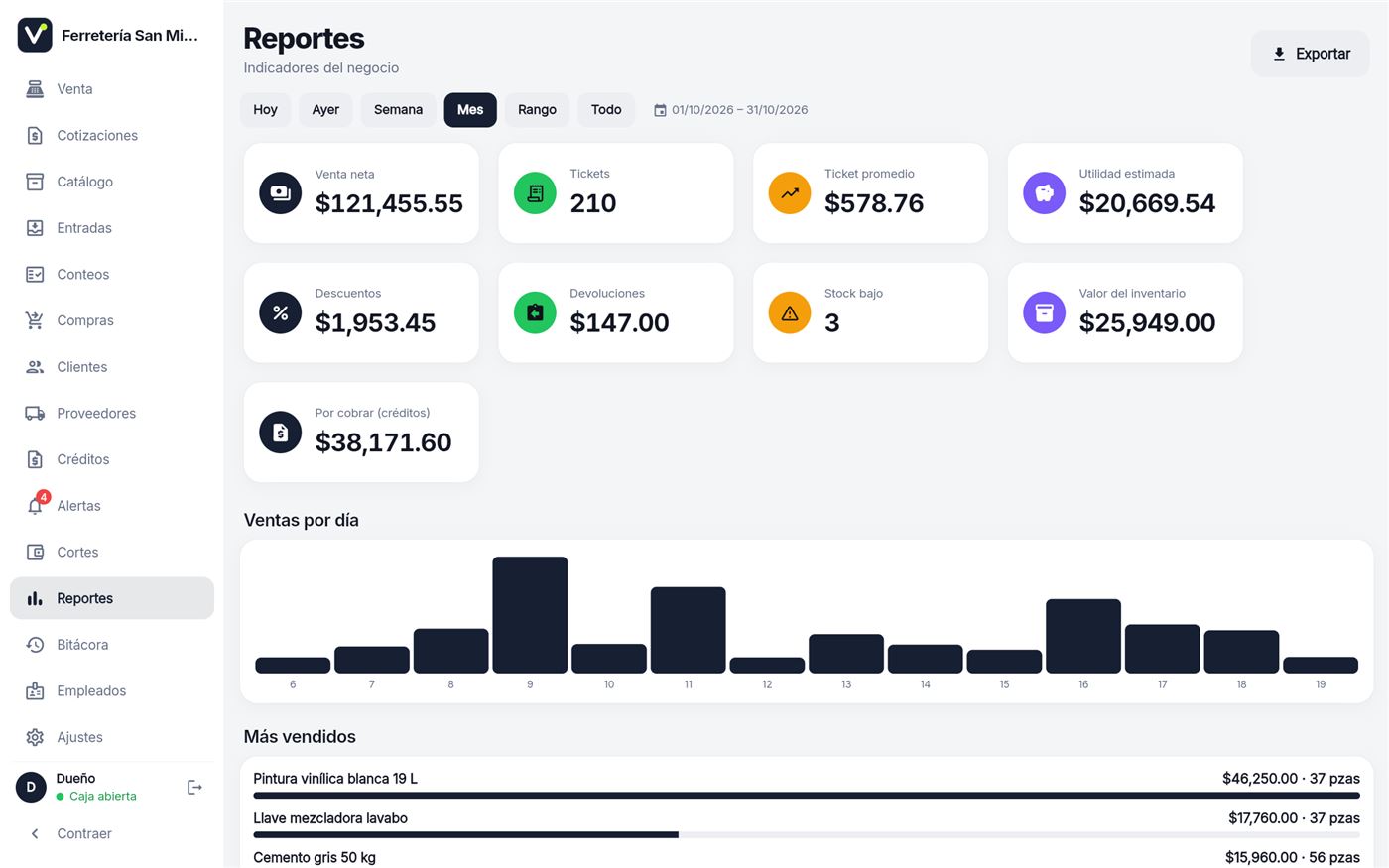Click the Créditos invoice icon
Screen dimensions: 1389x868
point(35,459)
